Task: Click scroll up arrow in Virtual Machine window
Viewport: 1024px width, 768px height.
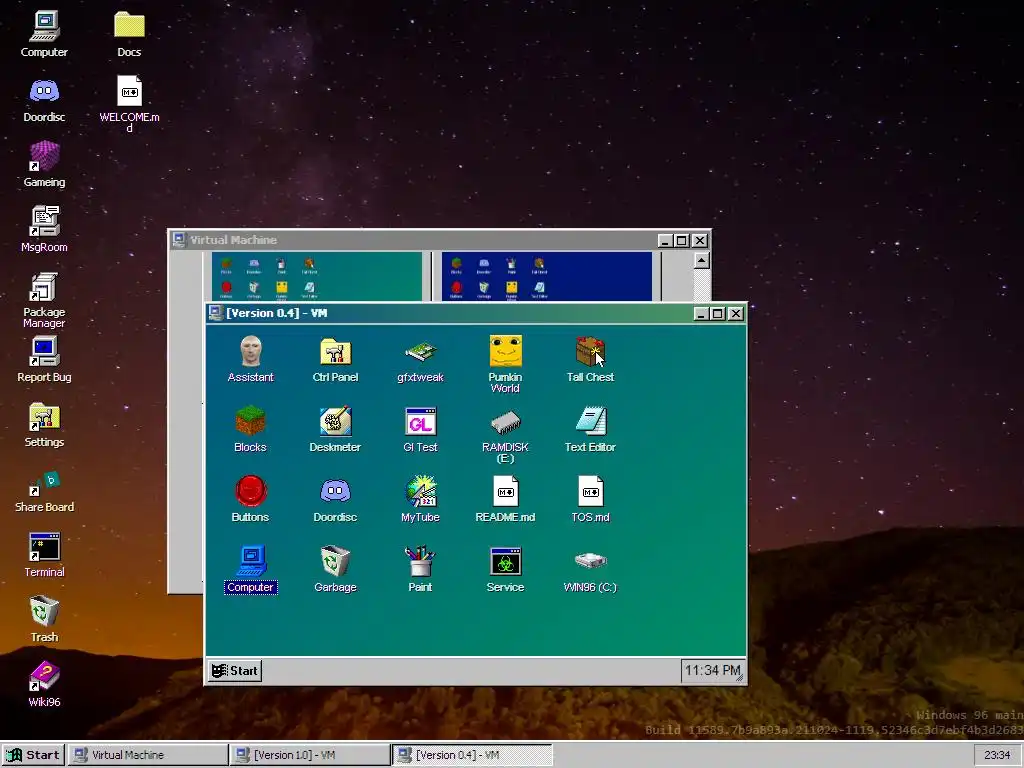Action: (701, 261)
